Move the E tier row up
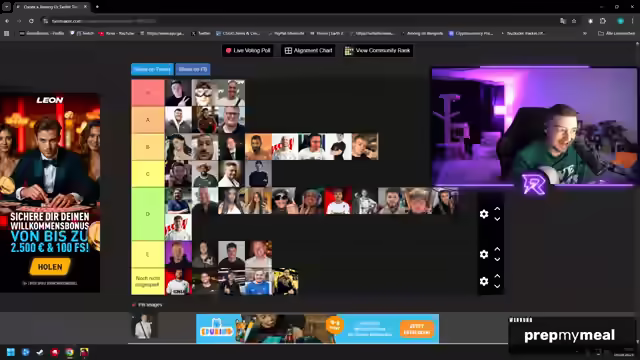 497,249
